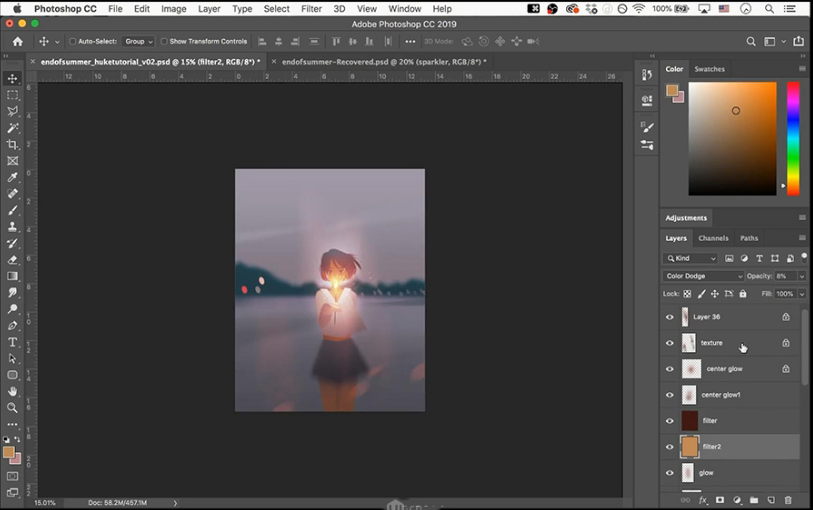Open the Auto-Select Group dropdown
Viewport: 813px width, 510px height.
pos(138,42)
